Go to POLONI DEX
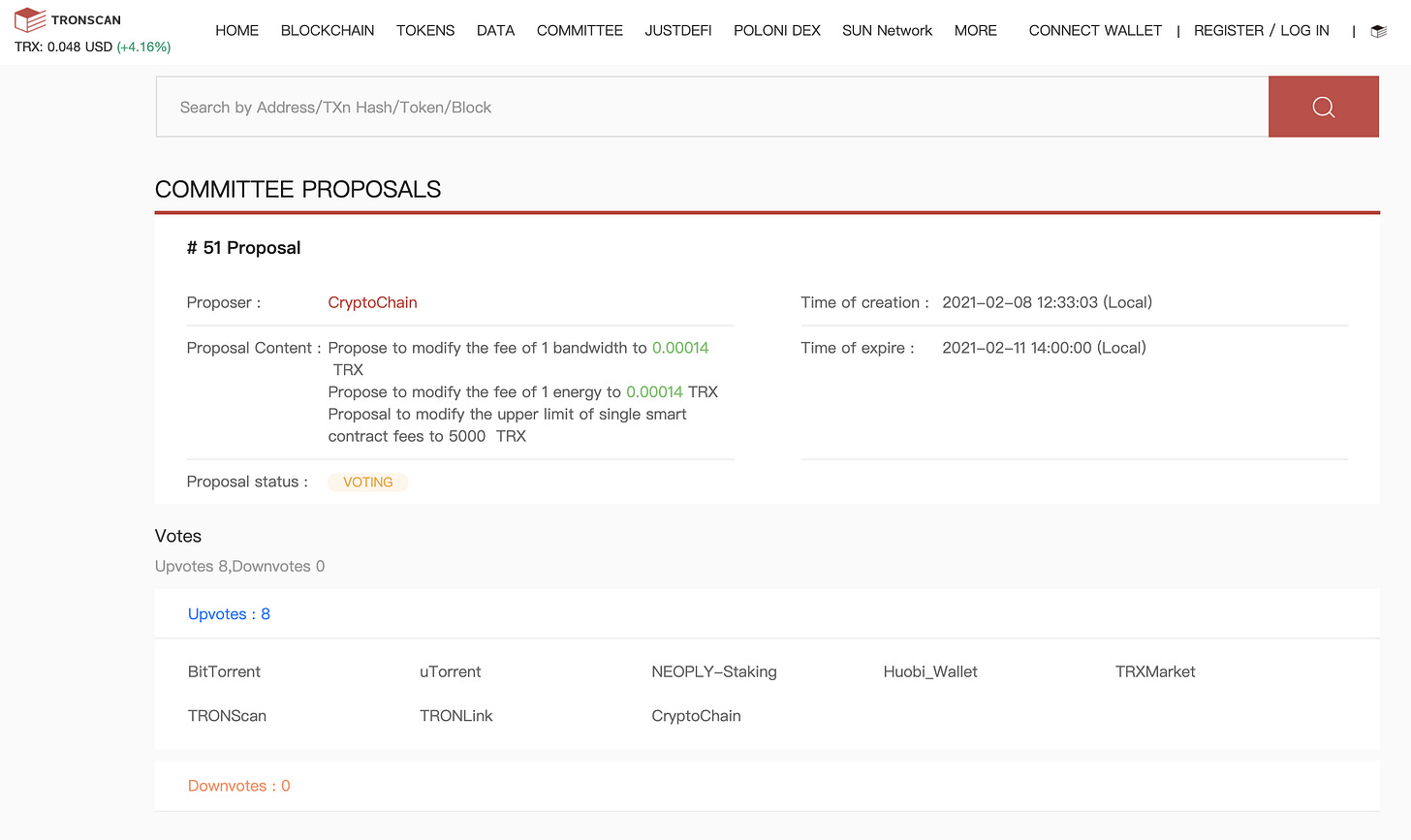This screenshot has width=1411, height=840. click(x=777, y=31)
